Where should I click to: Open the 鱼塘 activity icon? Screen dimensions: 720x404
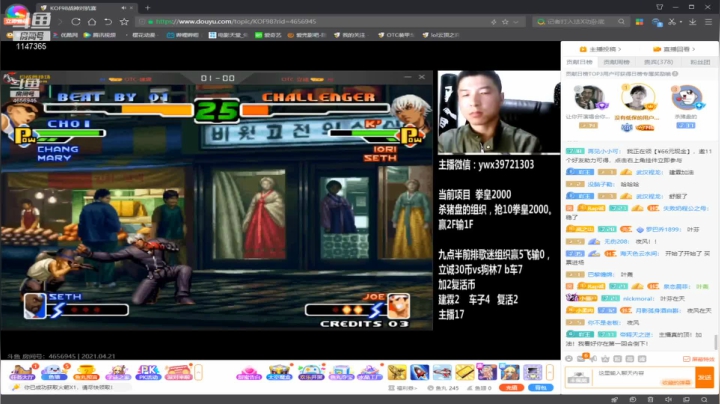54,372
